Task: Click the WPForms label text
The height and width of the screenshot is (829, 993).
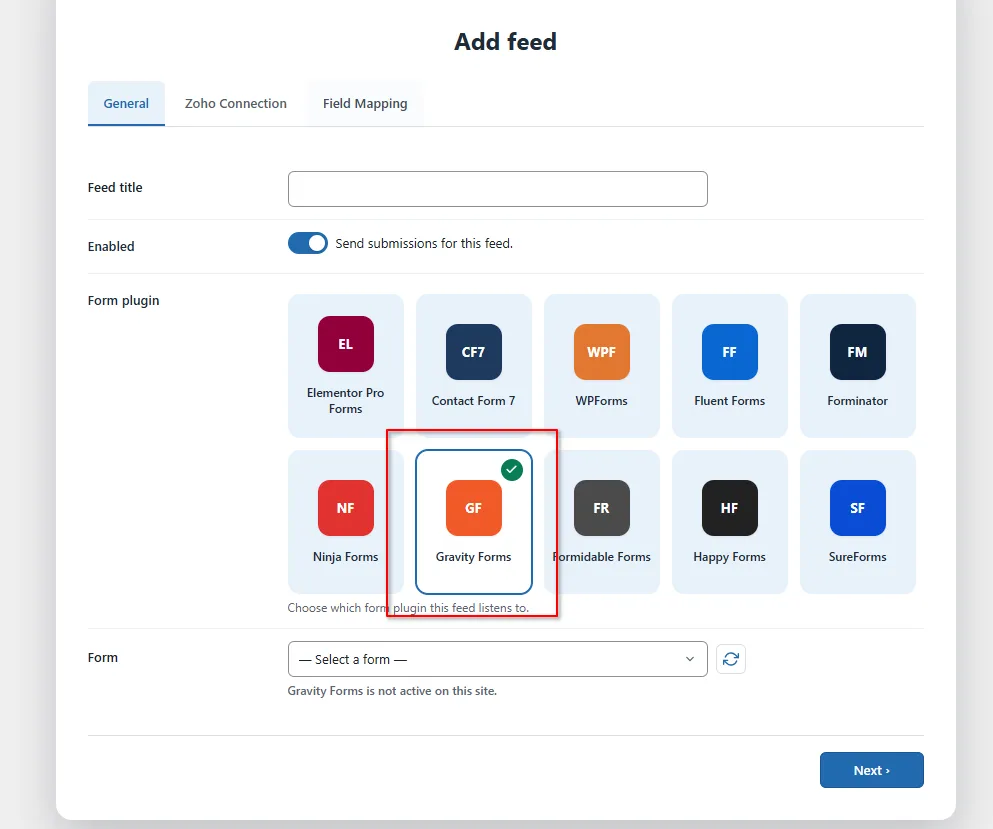Action: (x=602, y=401)
